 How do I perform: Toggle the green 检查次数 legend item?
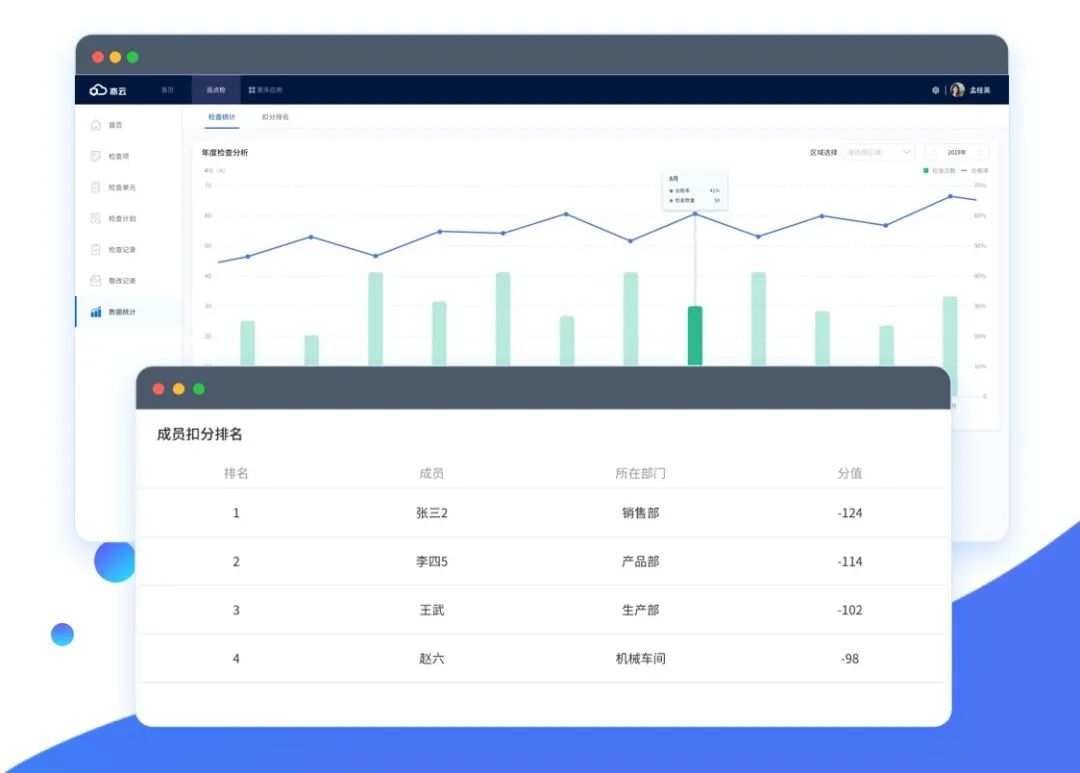pos(938,171)
